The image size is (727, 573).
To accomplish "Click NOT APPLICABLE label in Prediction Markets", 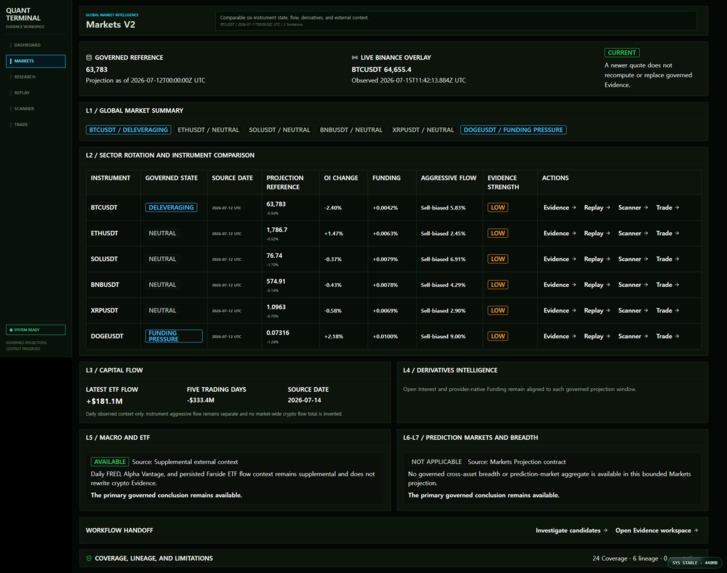I will point(436,462).
